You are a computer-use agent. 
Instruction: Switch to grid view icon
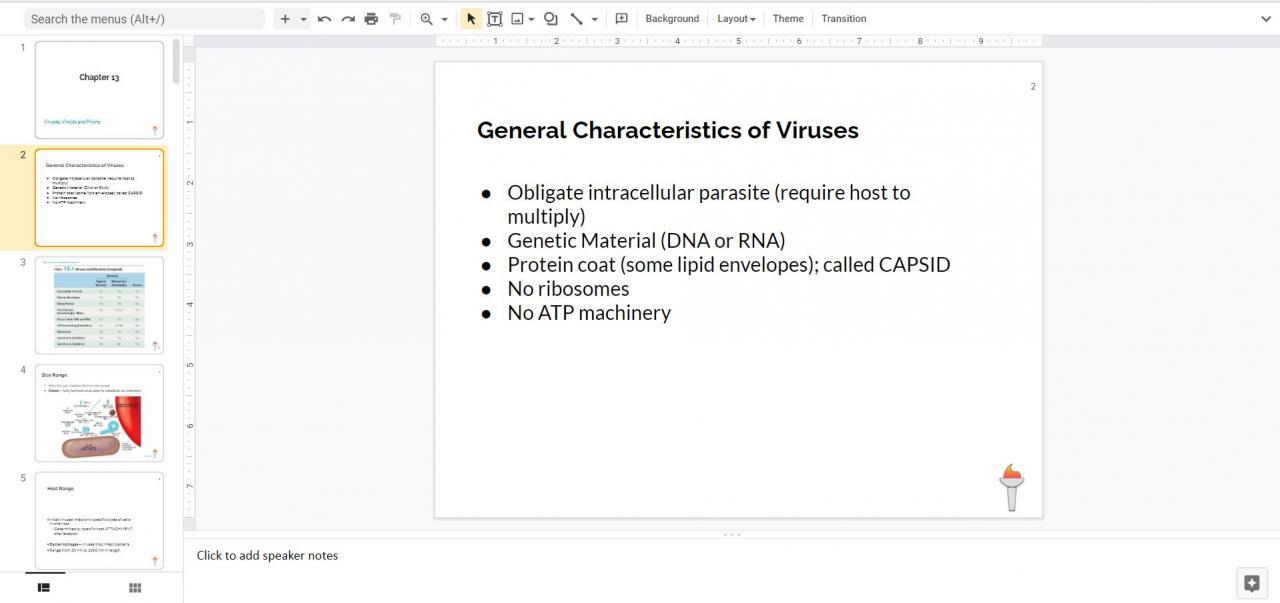tap(135, 588)
